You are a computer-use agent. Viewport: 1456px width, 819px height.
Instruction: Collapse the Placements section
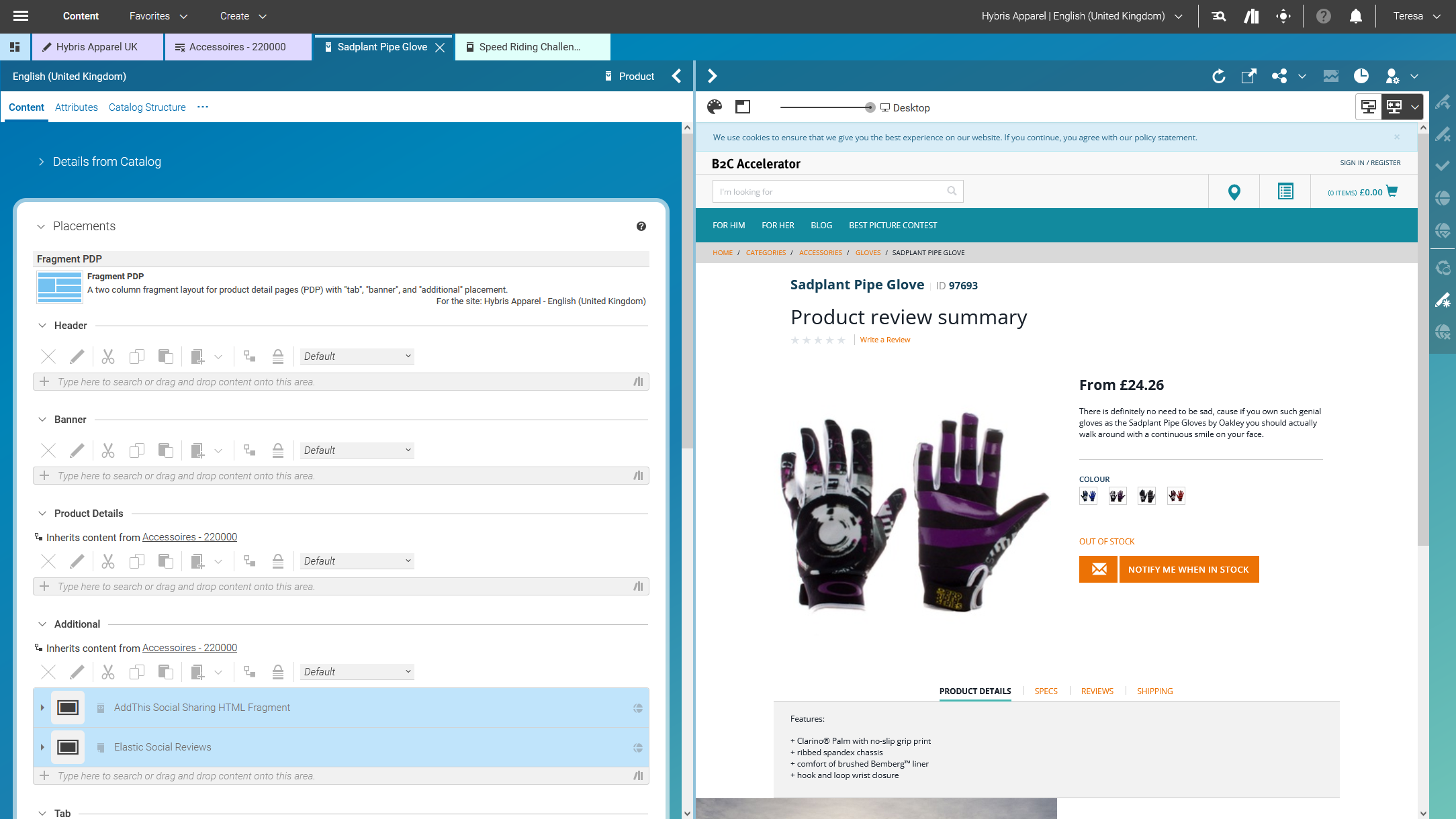click(x=40, y=226)
